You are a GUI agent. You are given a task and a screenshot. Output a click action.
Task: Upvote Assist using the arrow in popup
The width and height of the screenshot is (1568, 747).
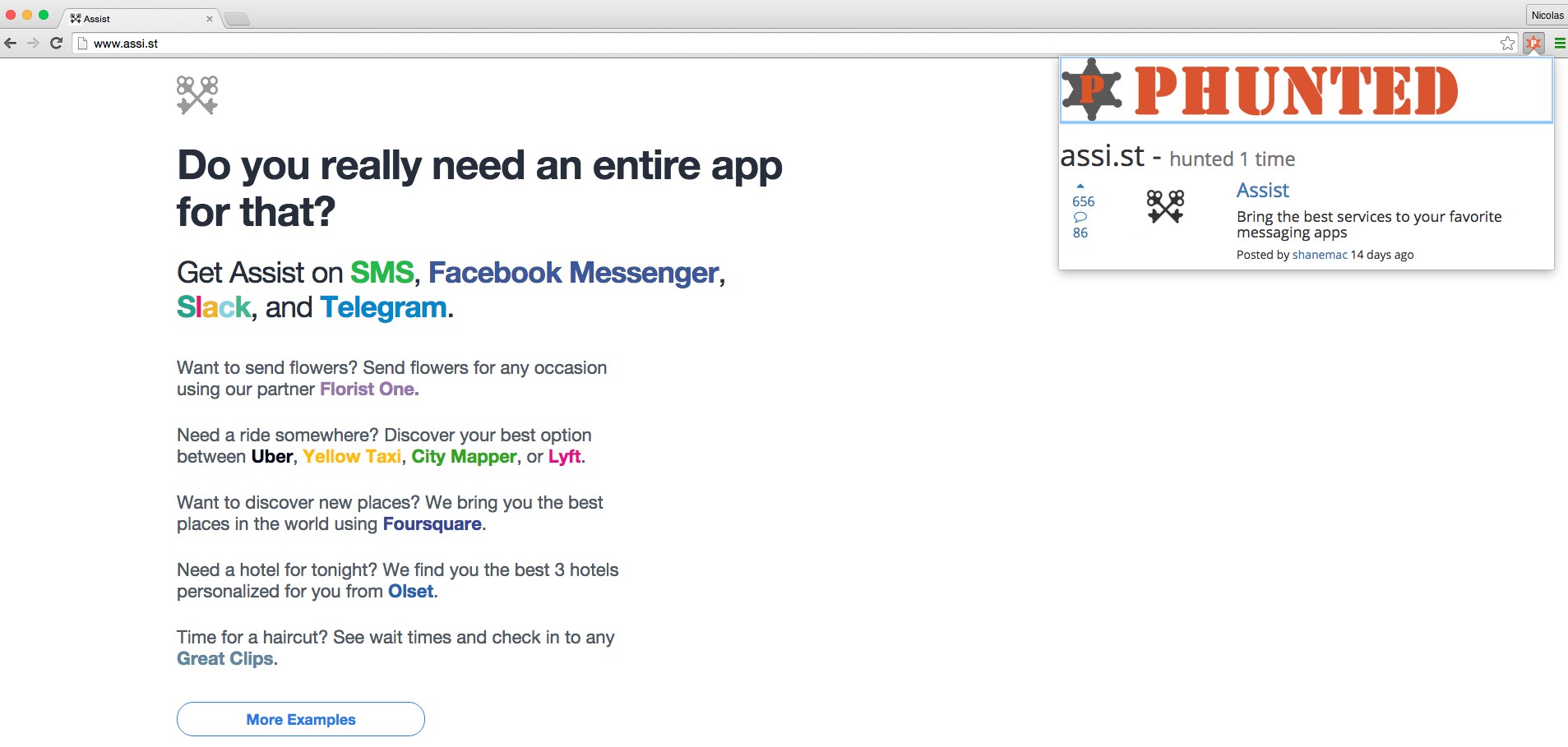pos(1080,186)
